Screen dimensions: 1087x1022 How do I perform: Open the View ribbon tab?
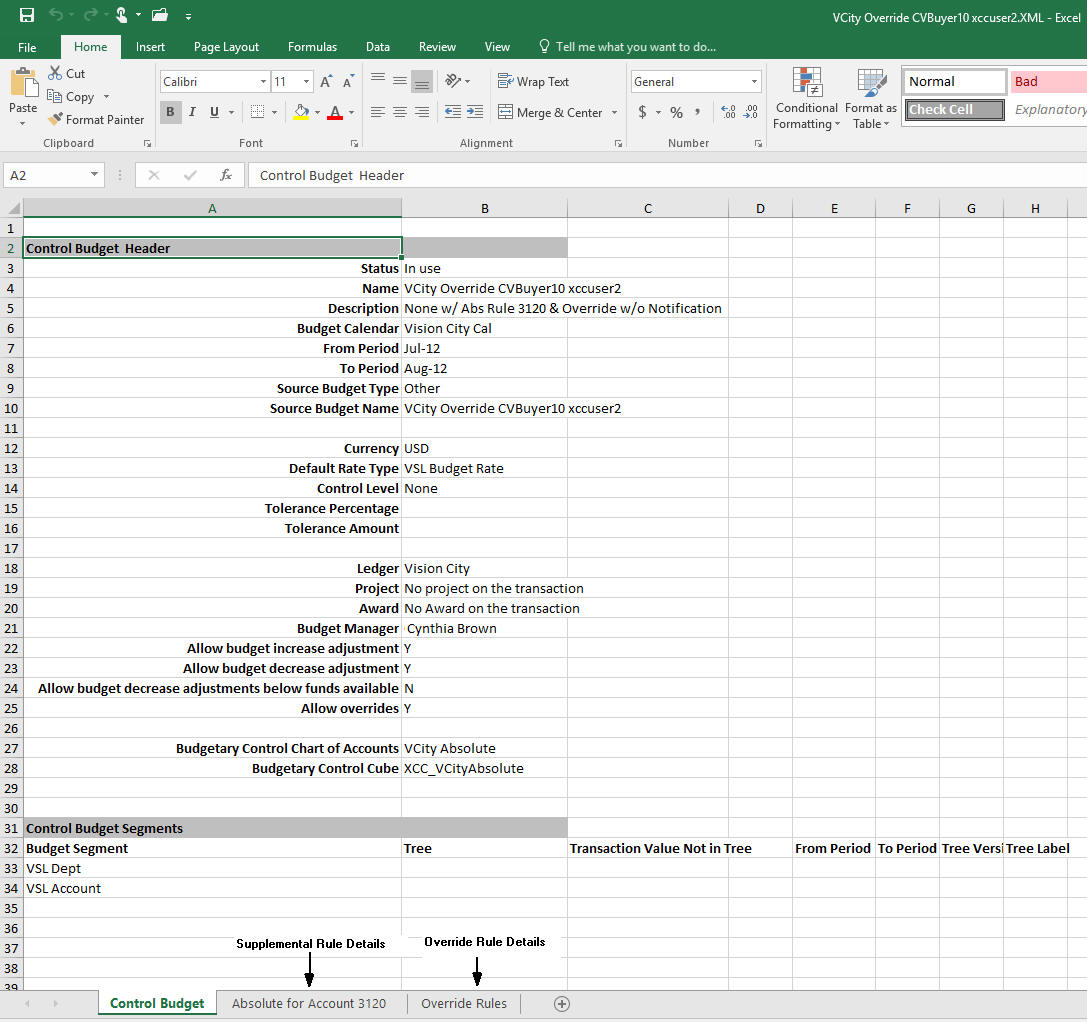497,46
